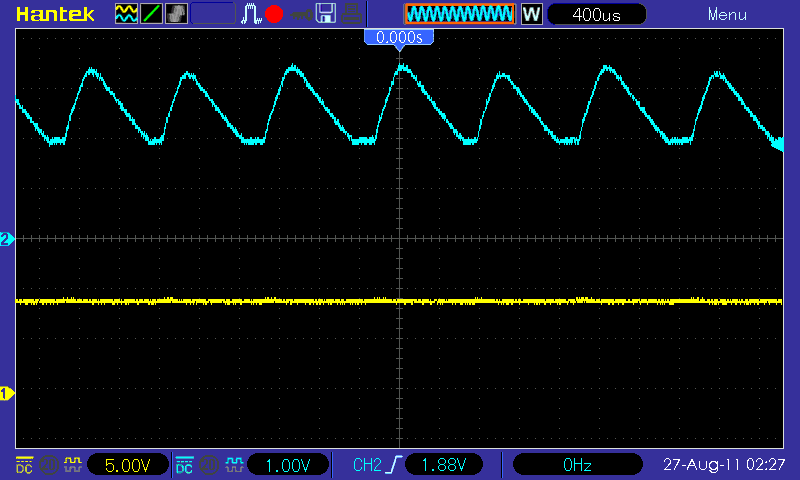
Task: Click the 0.000s trigger position marker
Action: [399, 37]
